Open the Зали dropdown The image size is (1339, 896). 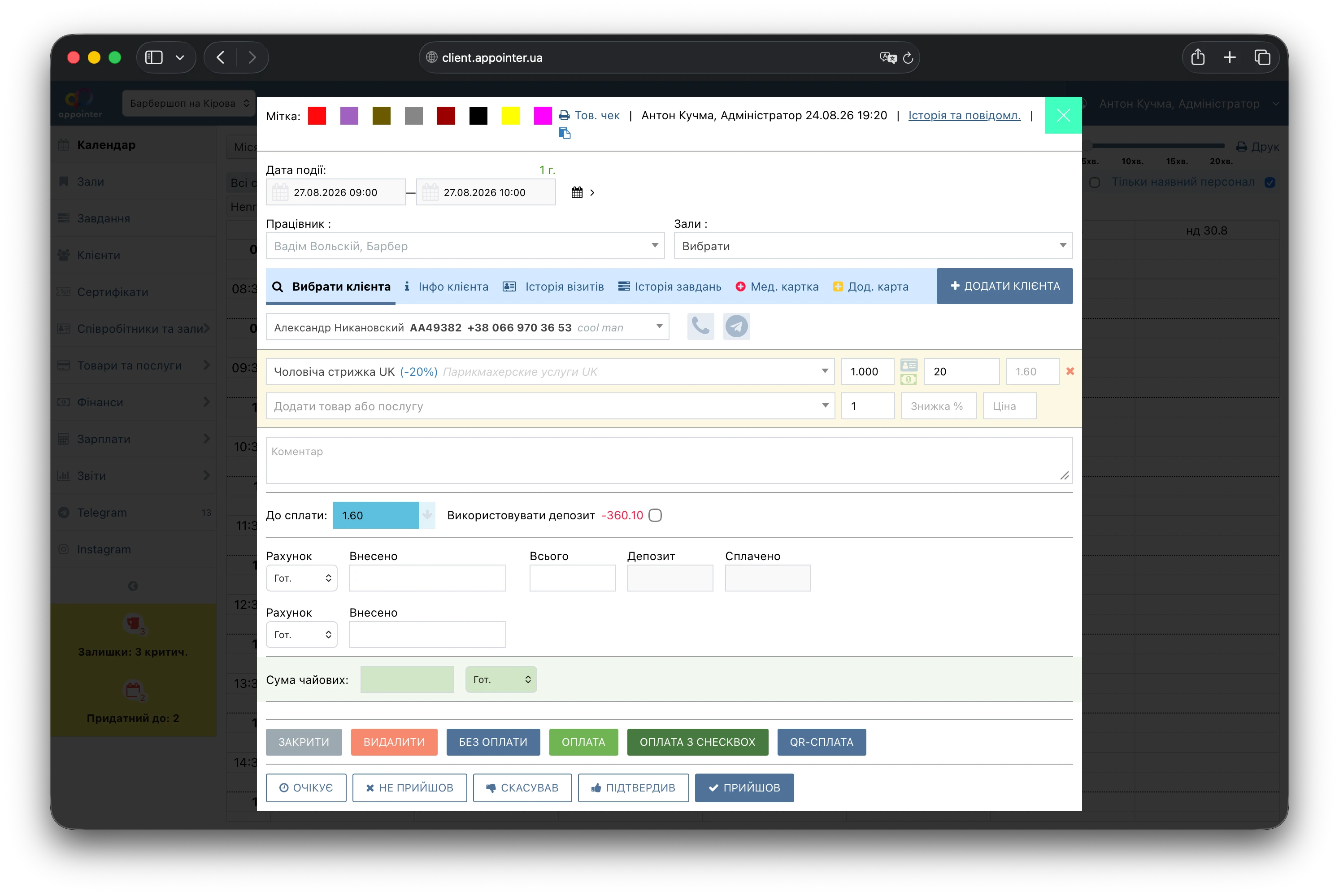[873, 246]
